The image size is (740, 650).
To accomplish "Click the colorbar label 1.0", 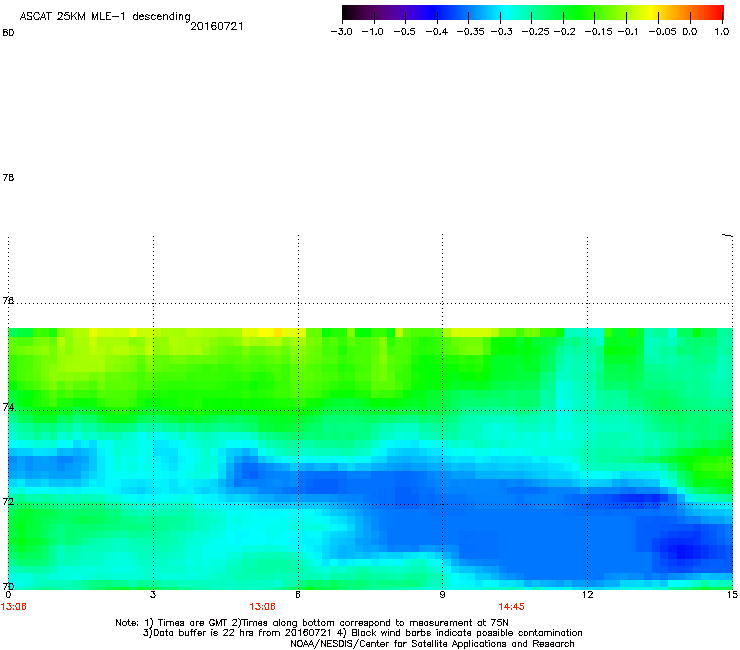I will tap(722, 32).
